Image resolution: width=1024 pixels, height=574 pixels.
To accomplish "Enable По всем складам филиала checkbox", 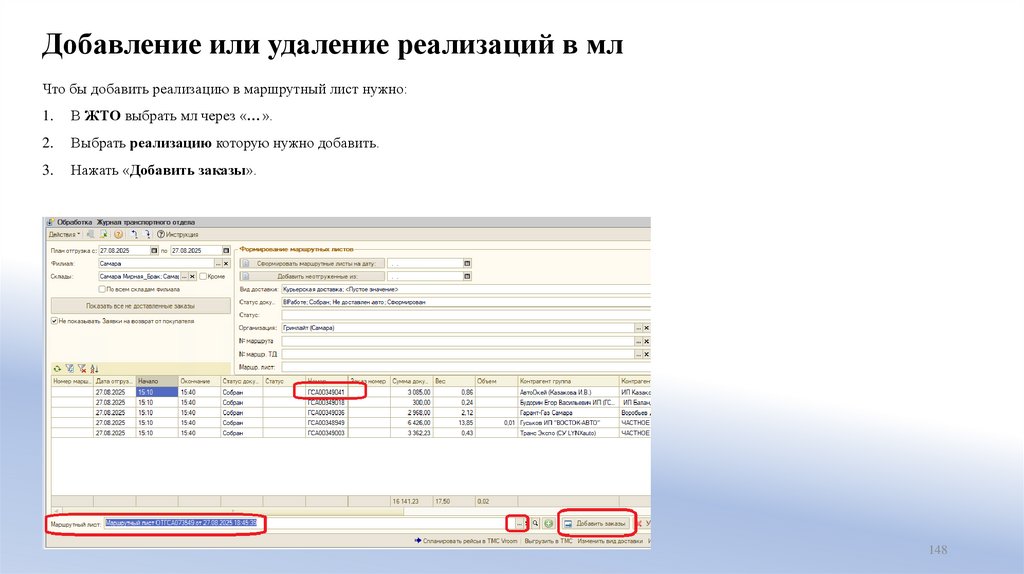I will click(x=102, y=289).
